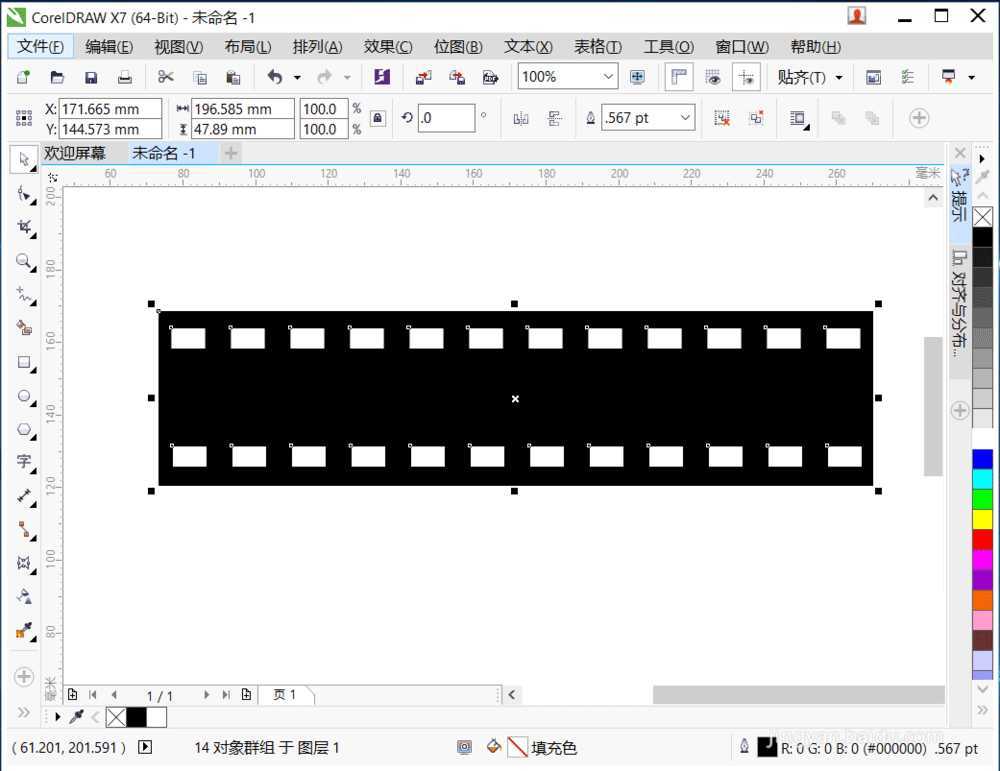Select the Ellipse tool

pyautogui.click(x=22, y=396)
